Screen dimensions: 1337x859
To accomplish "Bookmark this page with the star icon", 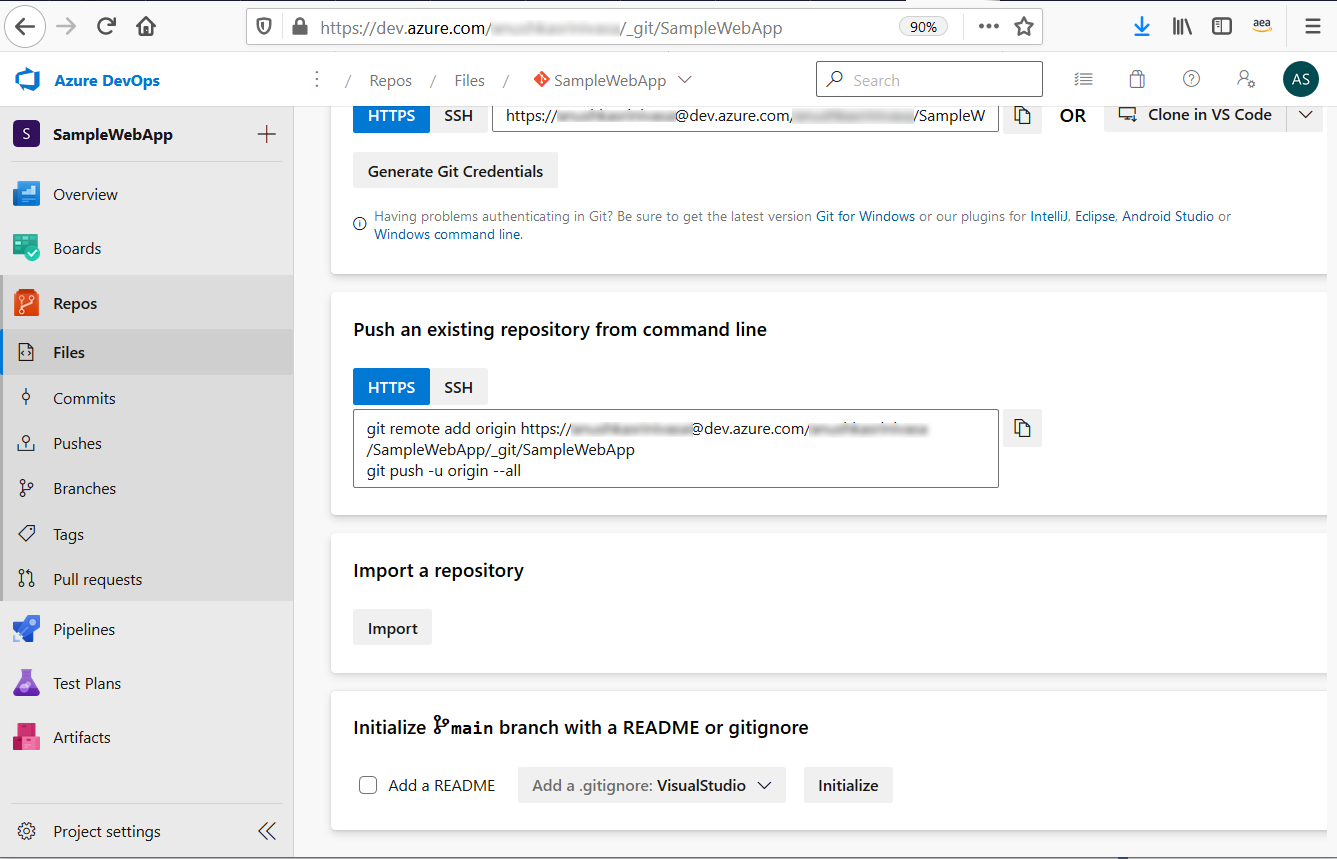I will (x=1024, y=27).
